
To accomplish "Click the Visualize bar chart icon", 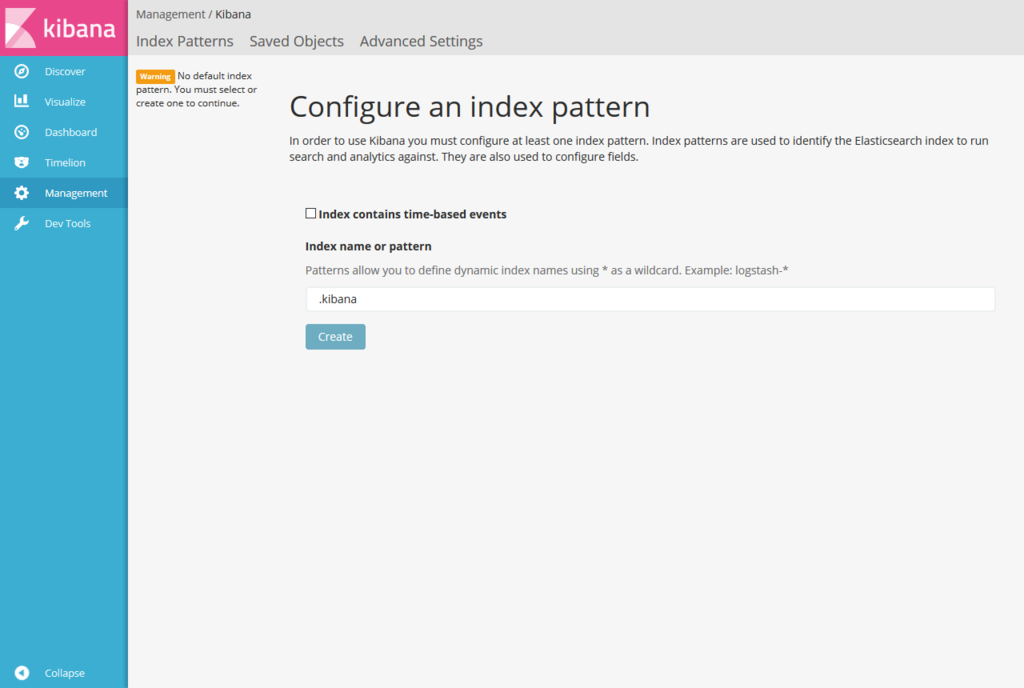I will click(x=22, y=101).
